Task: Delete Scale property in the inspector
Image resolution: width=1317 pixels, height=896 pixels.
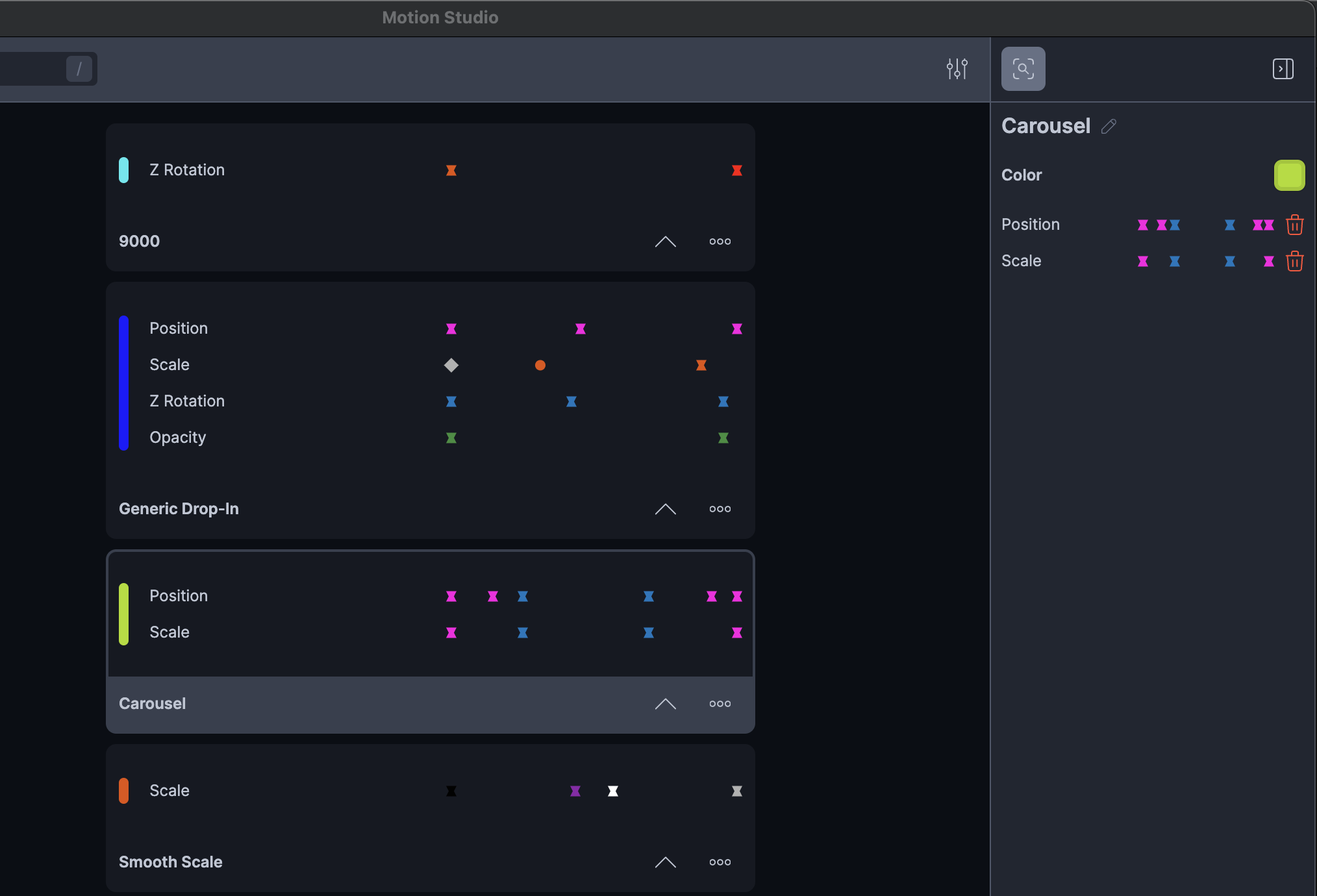Action: coord(1294,261)
